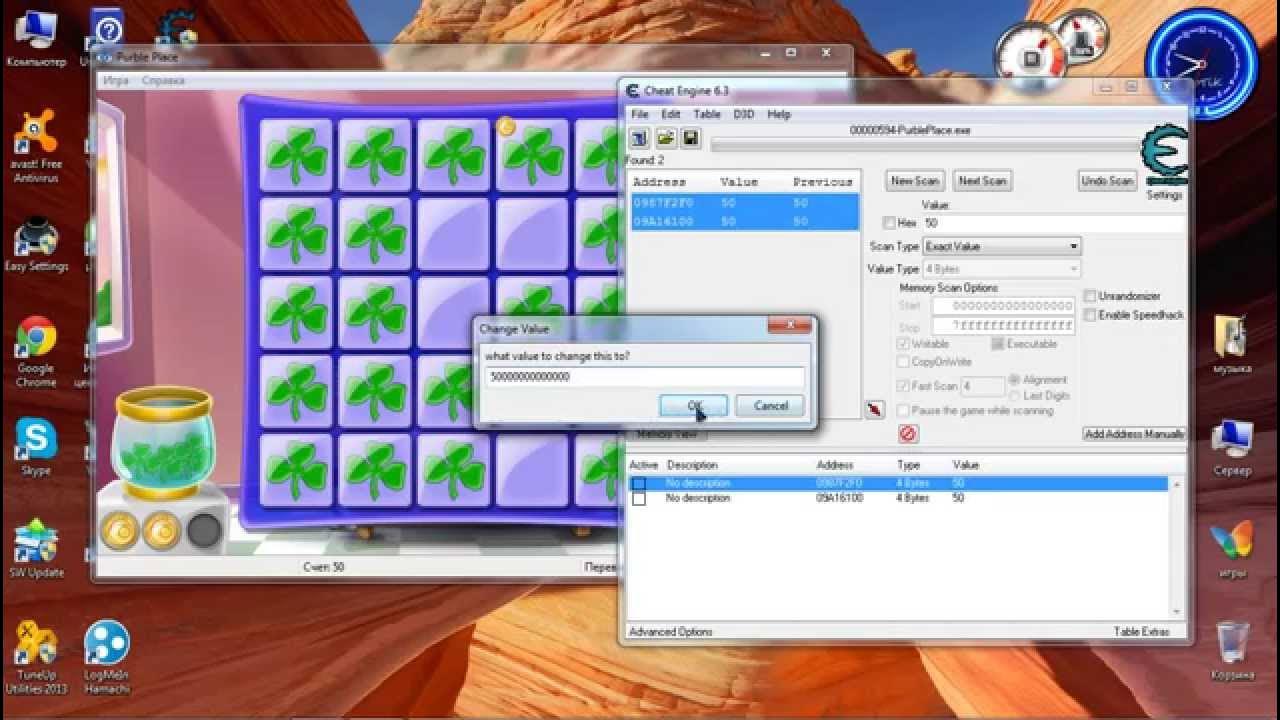
Task: Open the Корзина recycle bin
Action: (x=1232, y=652)
